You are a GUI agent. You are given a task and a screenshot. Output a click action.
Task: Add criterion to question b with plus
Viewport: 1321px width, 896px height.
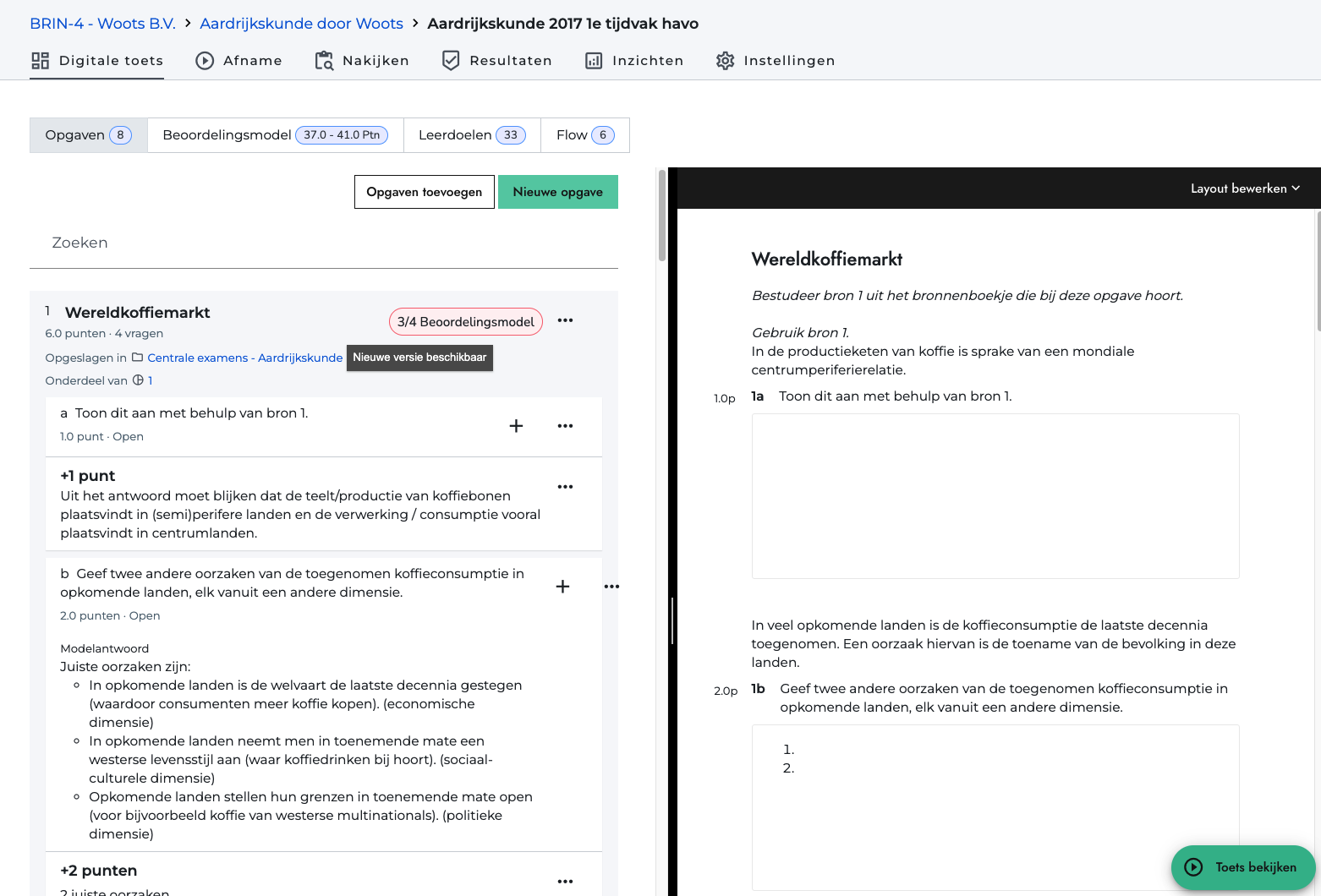(562, 587)
